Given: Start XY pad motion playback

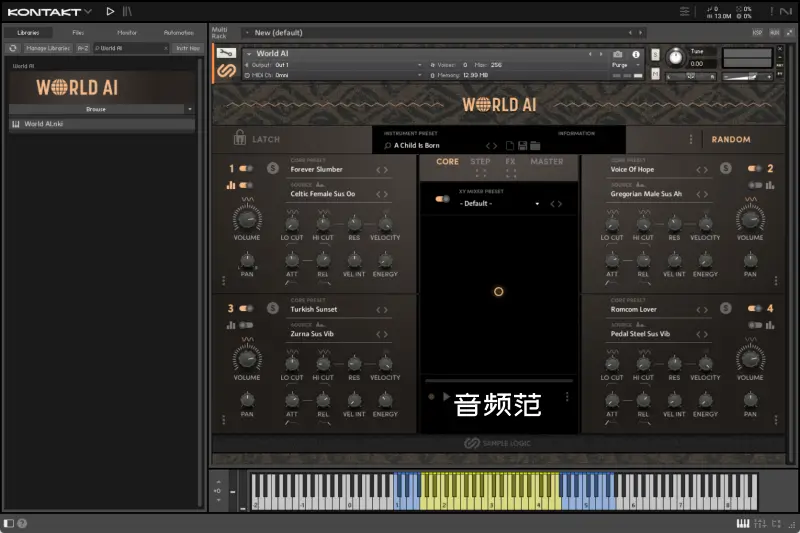Looking at the screenshot, I should click(446, 396).
